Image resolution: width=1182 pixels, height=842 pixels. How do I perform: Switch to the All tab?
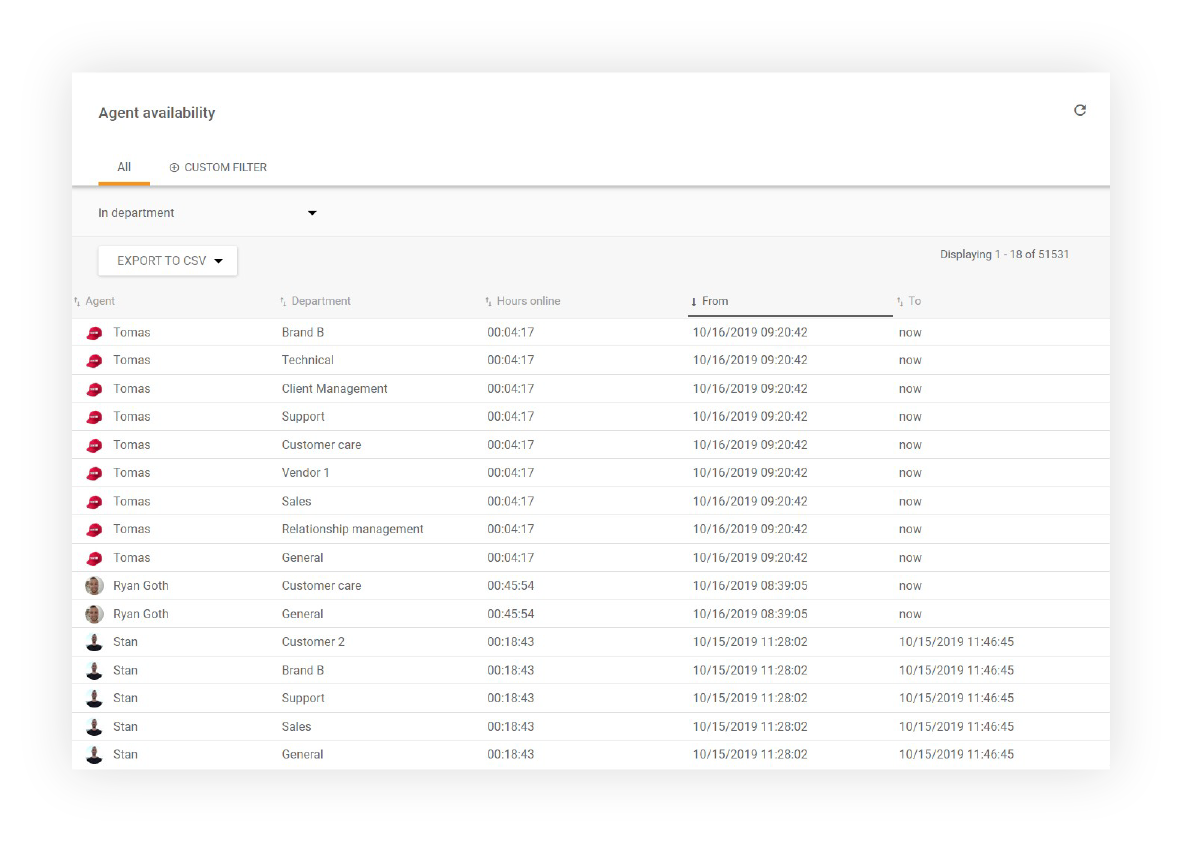(x=124, y=167)
